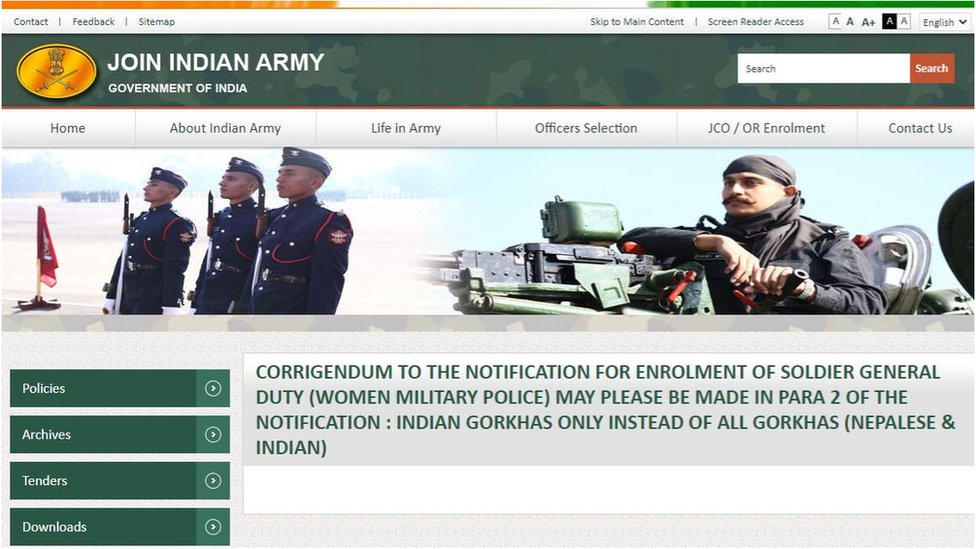976x549 pixels.
Task: Open JCO / OR Enrolment menu
Action: tap(766, 128)
